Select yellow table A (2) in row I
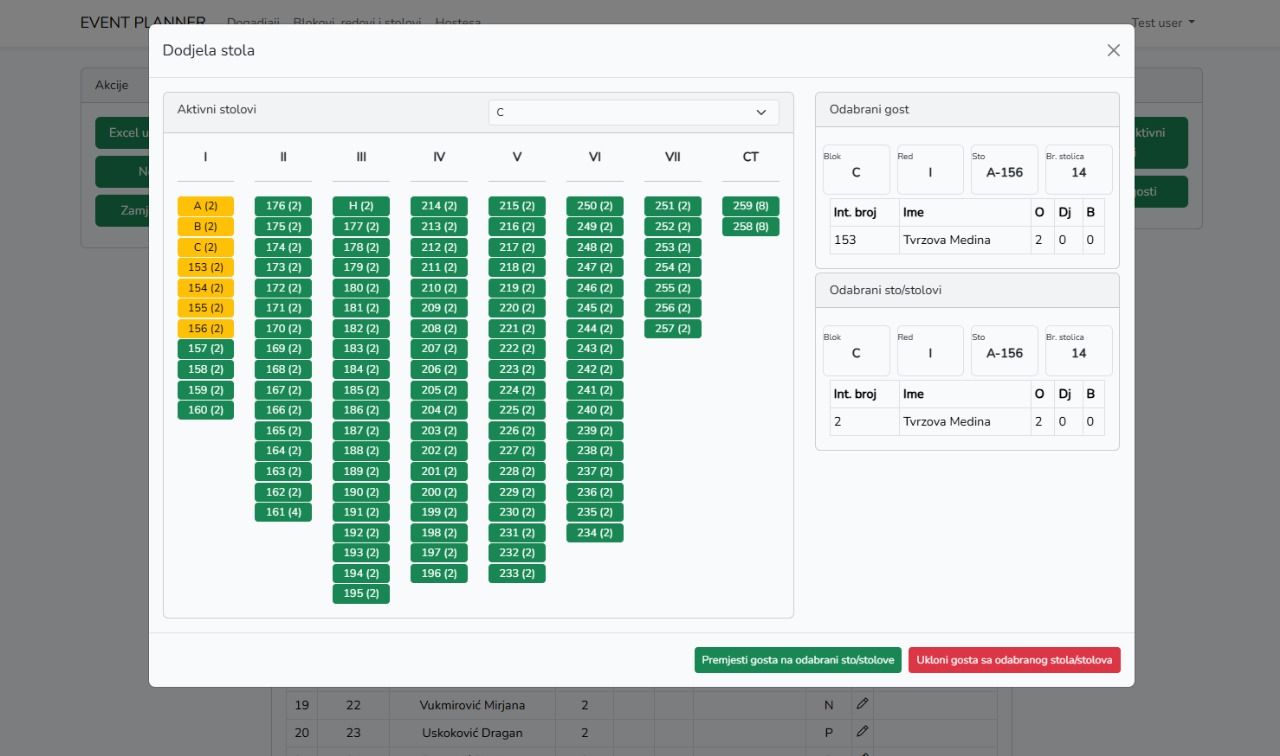The height and width of the screenshot is (756, 1280). 205,206
